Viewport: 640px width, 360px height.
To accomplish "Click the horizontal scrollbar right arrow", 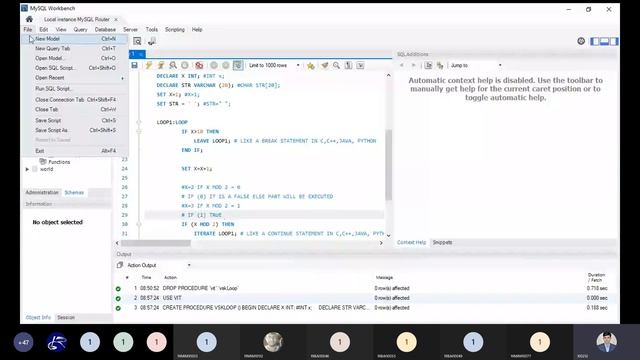I will click(381, 243).
